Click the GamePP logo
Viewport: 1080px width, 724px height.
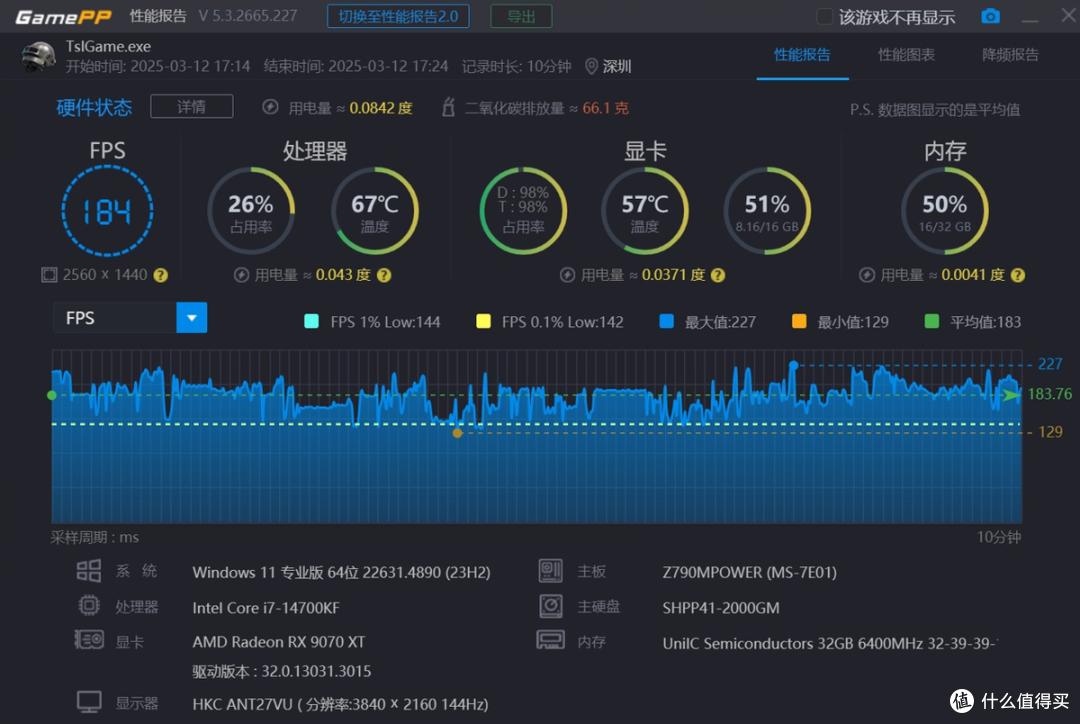63,17
